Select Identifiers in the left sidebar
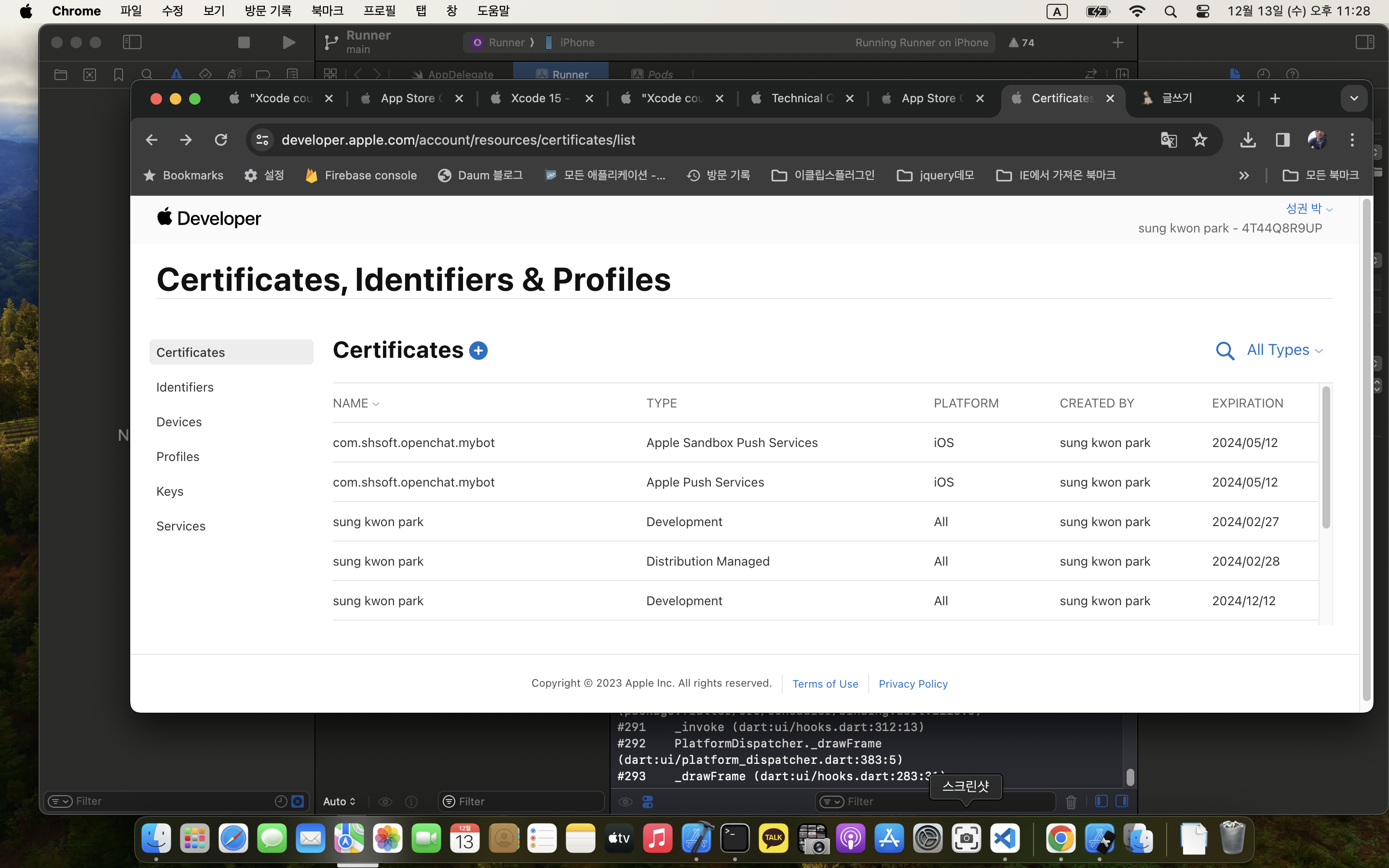This screenshot has height=868, width=1389. point(185,387)
